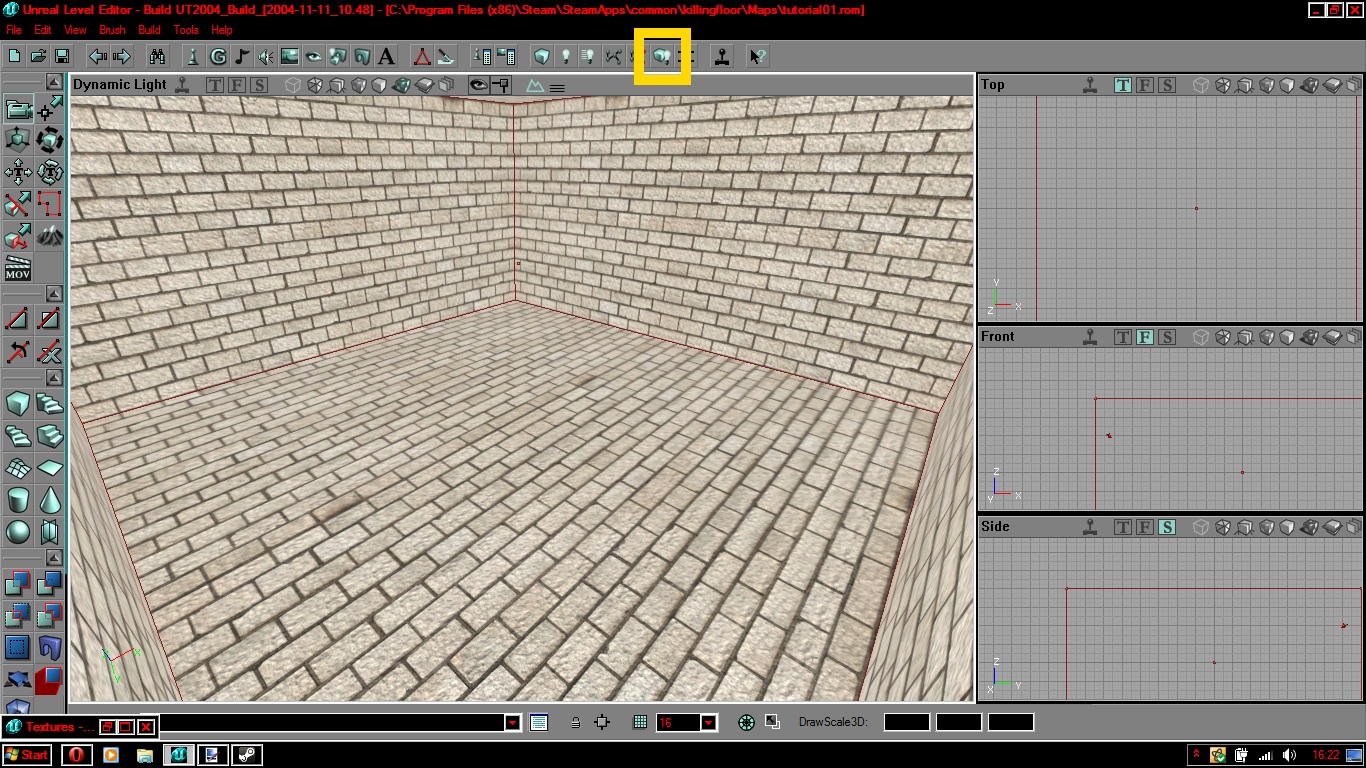Open the Help menu
The width and height of the screenshot is (1366, 768).
pos(221,30)
